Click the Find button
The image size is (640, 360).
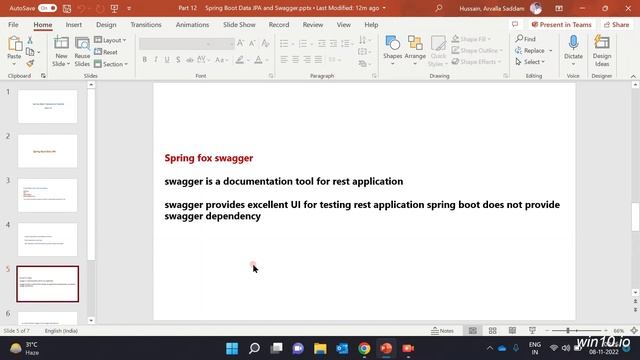[x=525, y=39]
